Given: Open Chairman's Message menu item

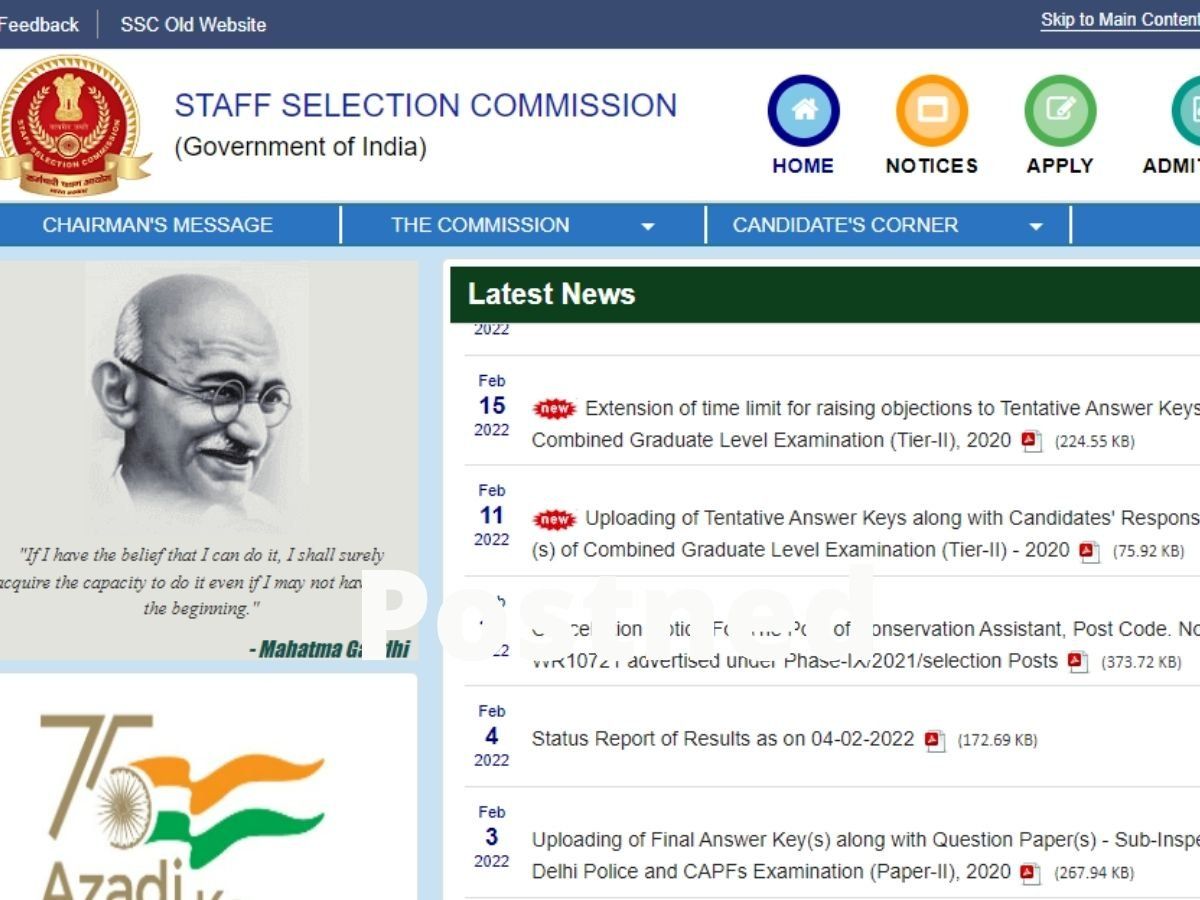Looking at the screenshot, I should (158, 225).
